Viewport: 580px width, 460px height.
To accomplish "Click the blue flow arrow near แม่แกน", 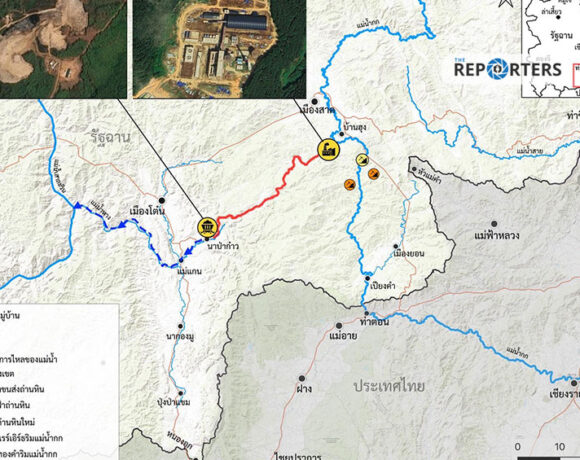I will pos(189,251).
